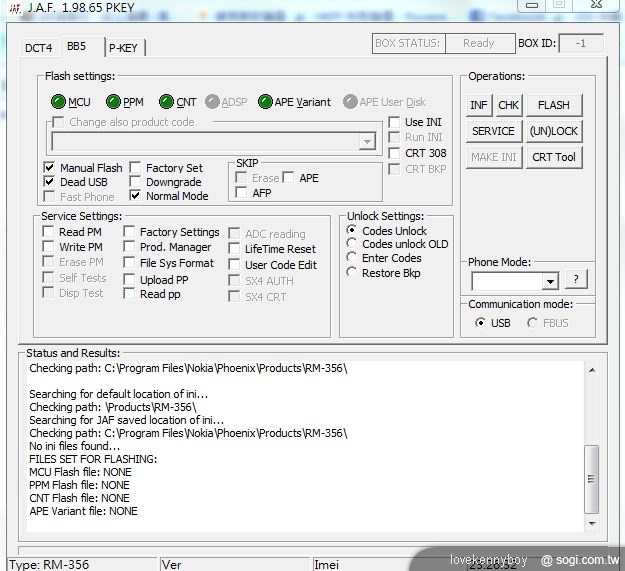Click the CHK operation button

[x=508, y=105]
